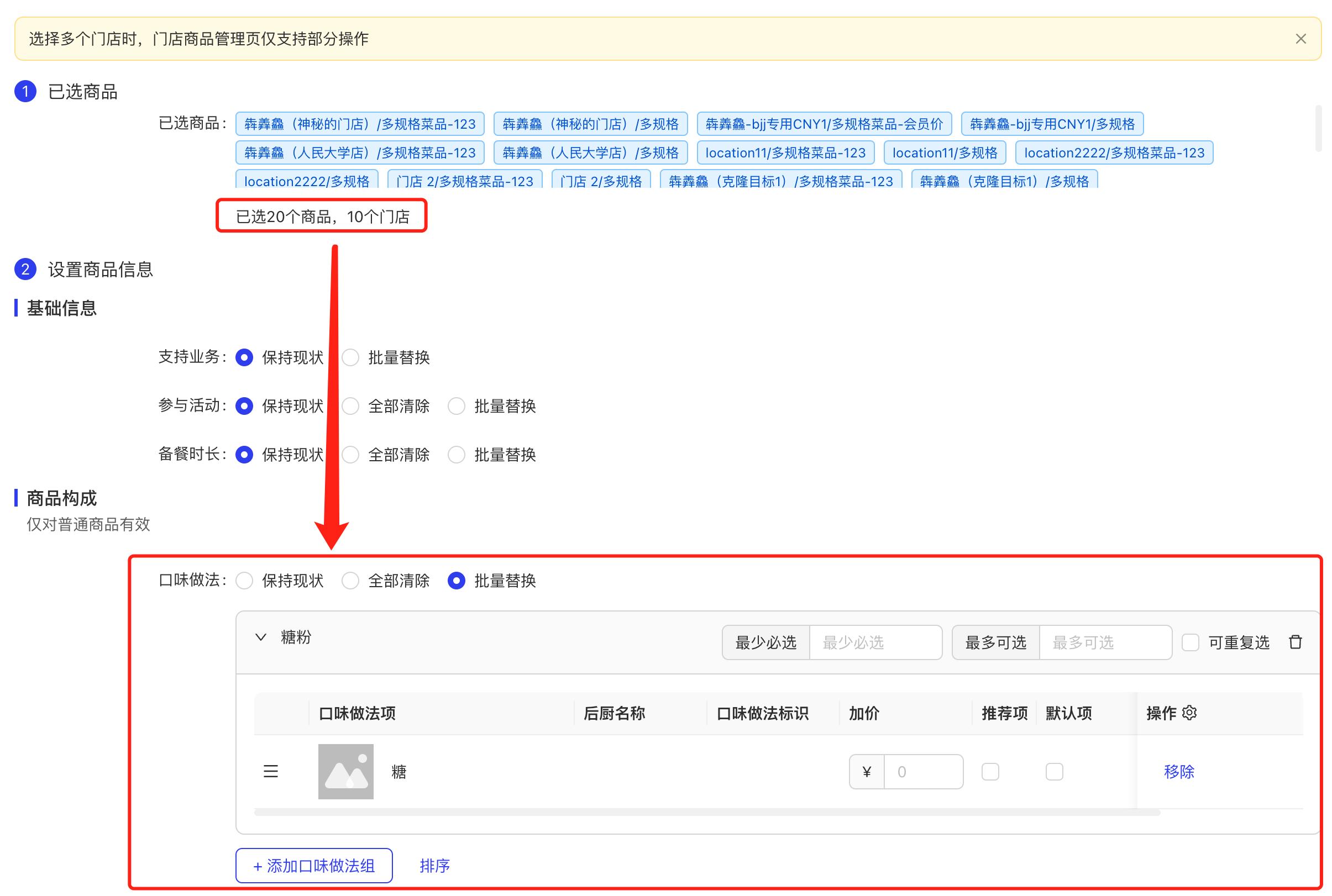Select 保持现状 for 参与活动
This screenshot has width=1332, height=896.
point(244,406)
